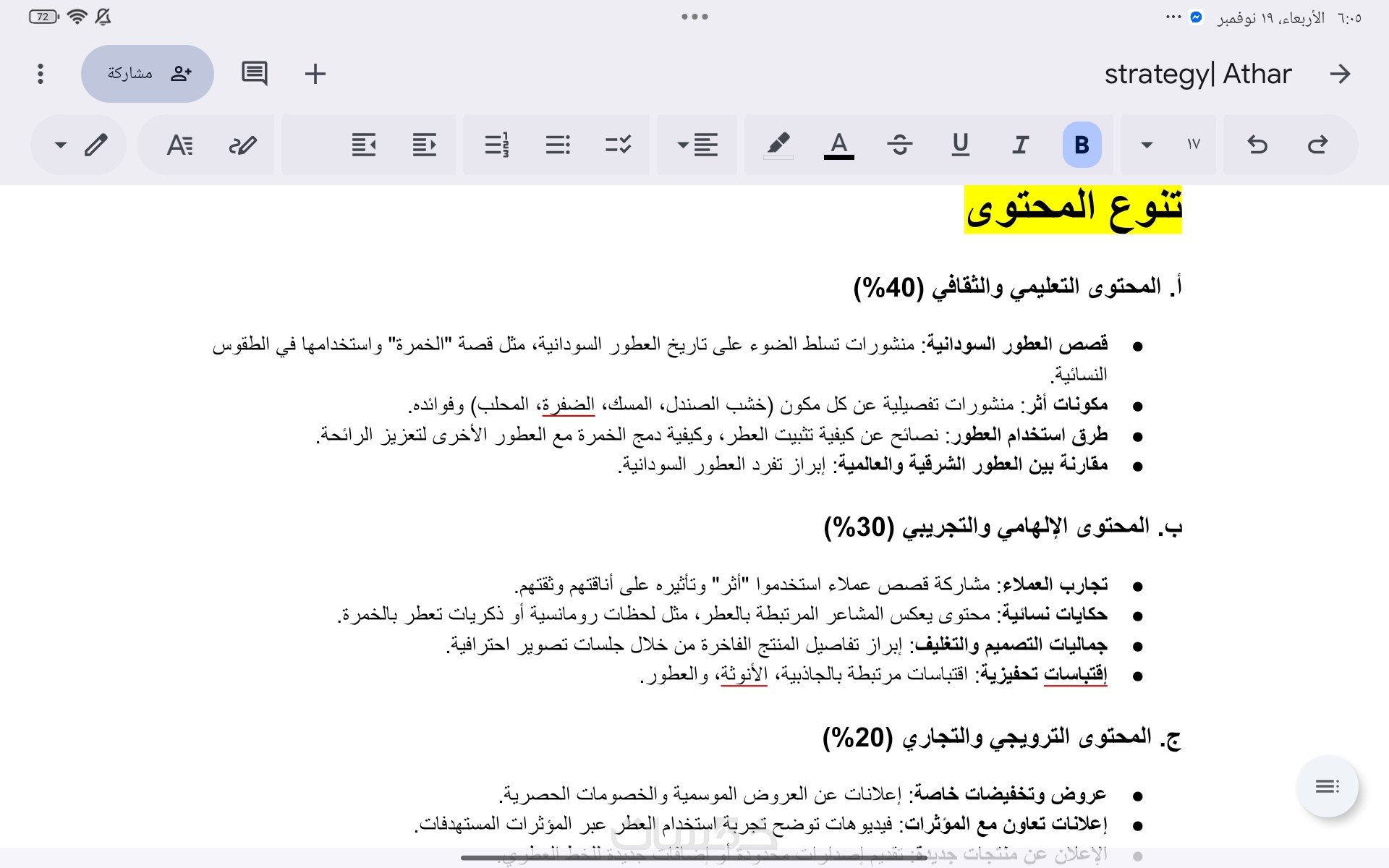Apply bulleted list formatting
This screenshot has width=1389, height=868.
coord(558,145)
